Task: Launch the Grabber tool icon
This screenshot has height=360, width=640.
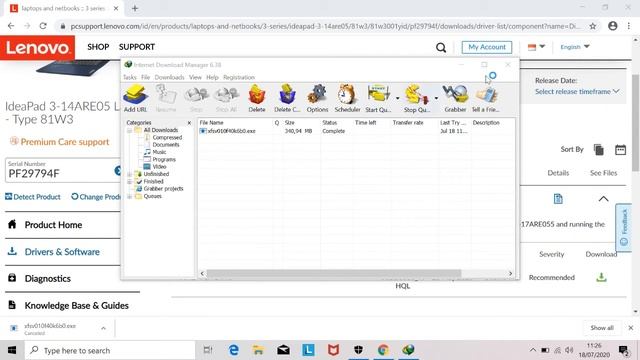Action: tap(455, 98)
